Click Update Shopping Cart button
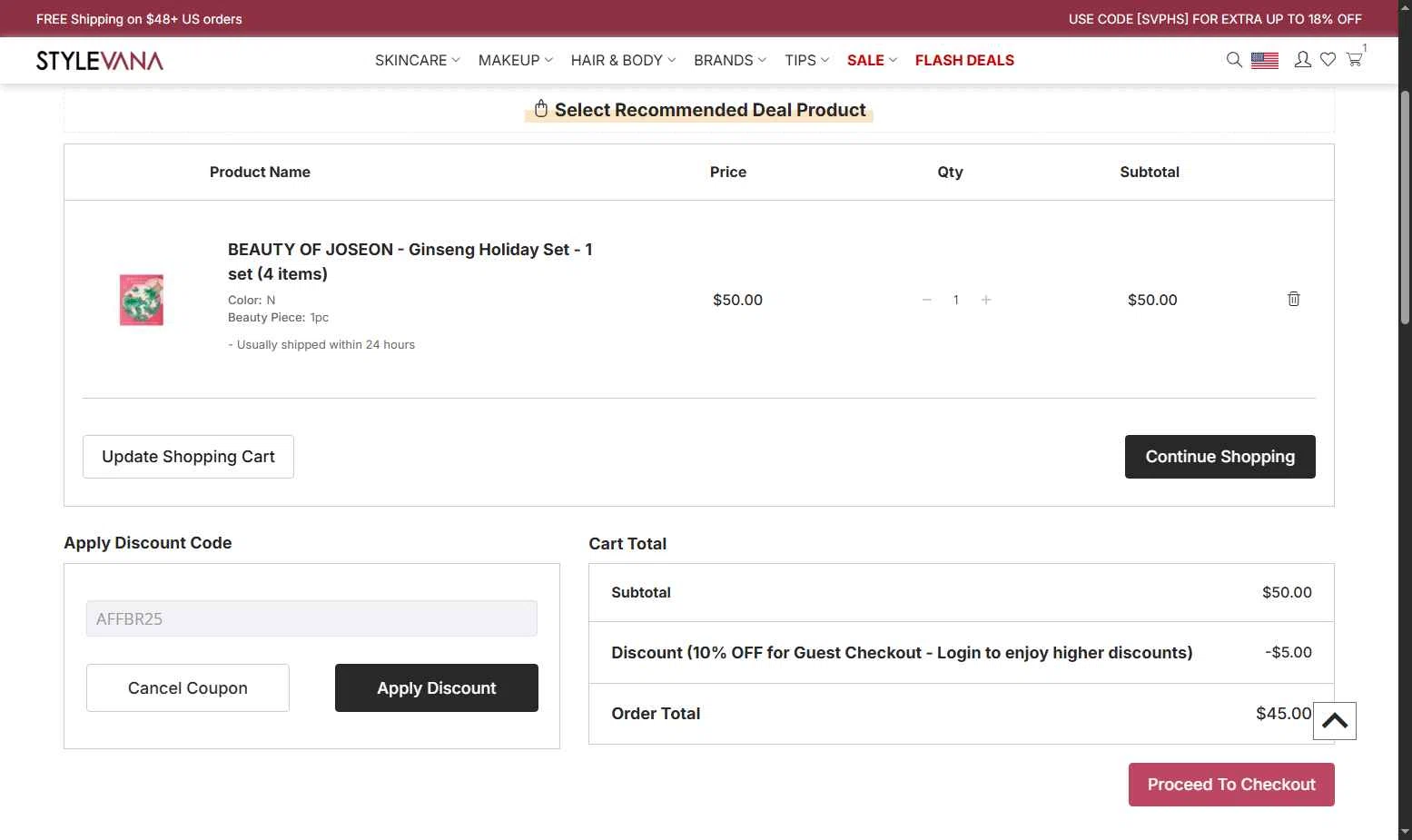 188,457
